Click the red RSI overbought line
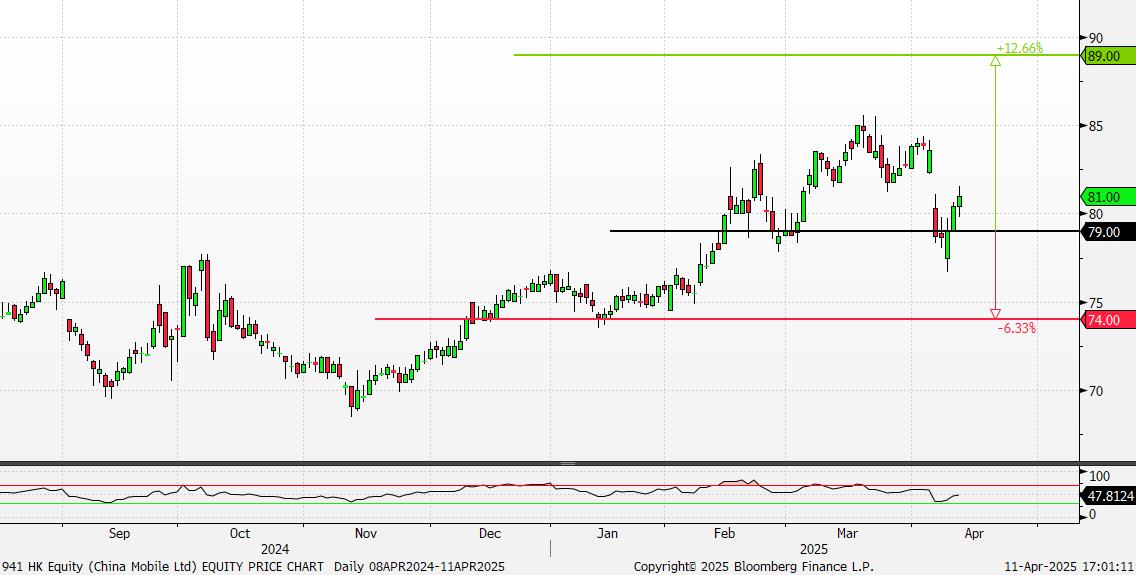This screenshot has height=575, width=1136. click(540, 486)
